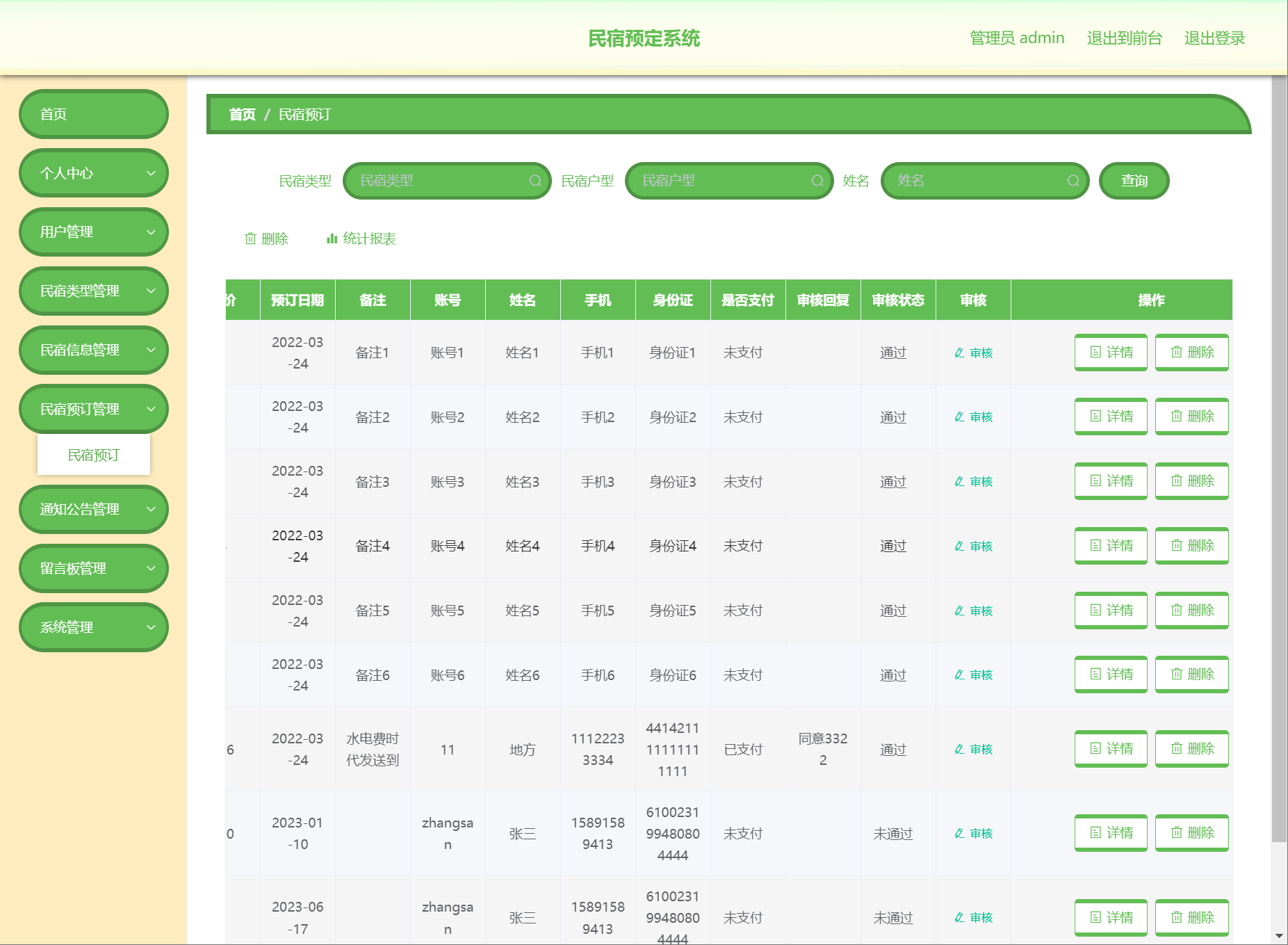Expand 民宿信息管理 sidebar menu

(x=94, y=350)
